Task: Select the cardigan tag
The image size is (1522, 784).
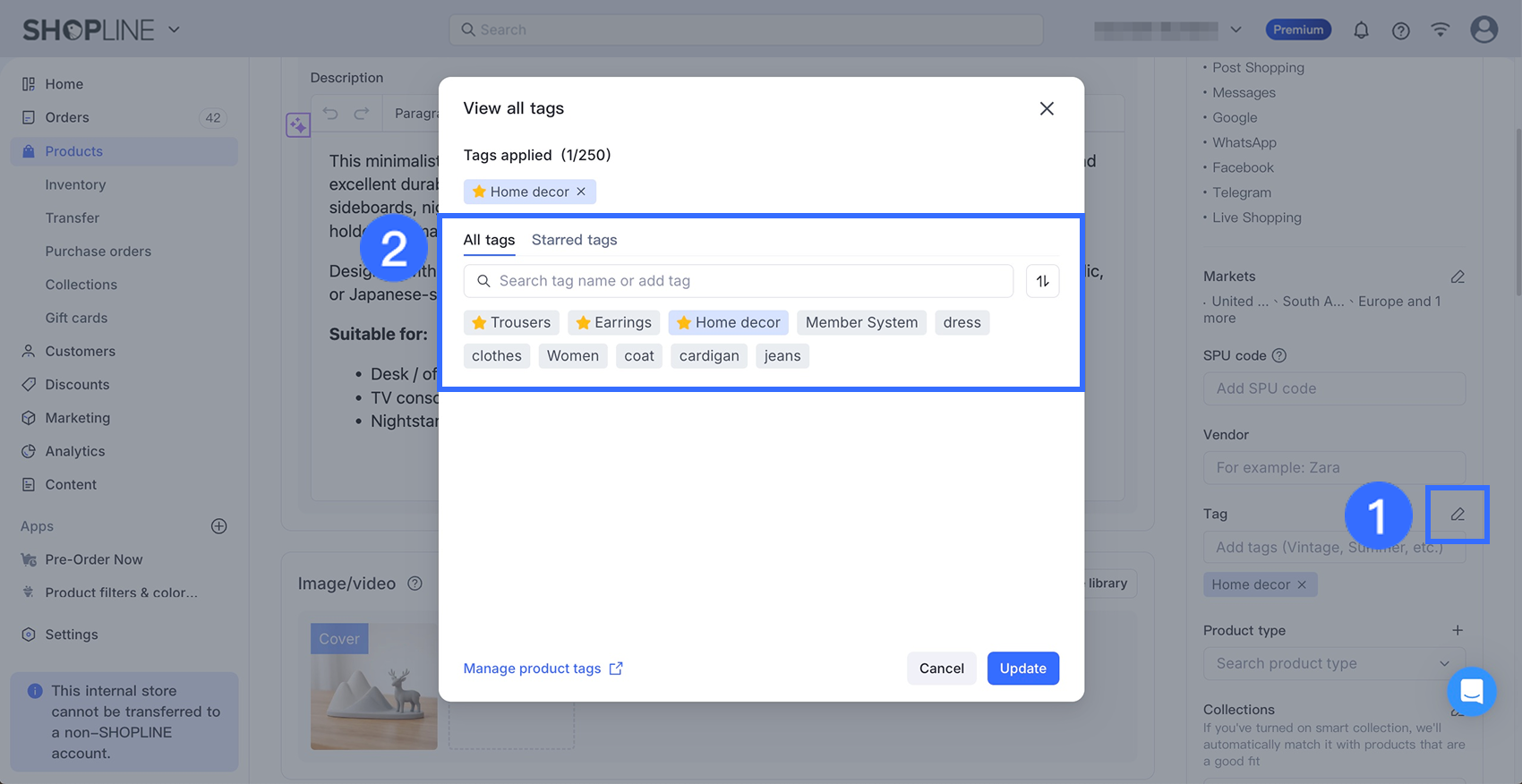Action: (x=709, y=355)
